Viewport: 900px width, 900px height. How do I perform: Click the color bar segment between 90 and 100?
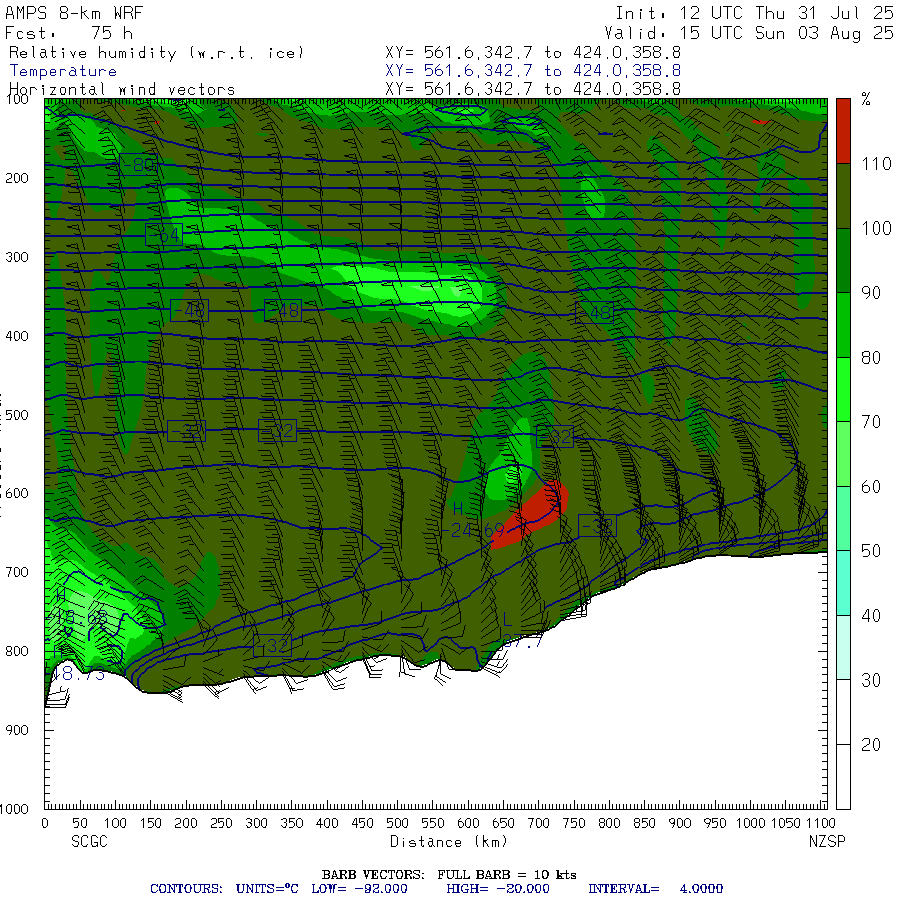click(x=843, y=261)
